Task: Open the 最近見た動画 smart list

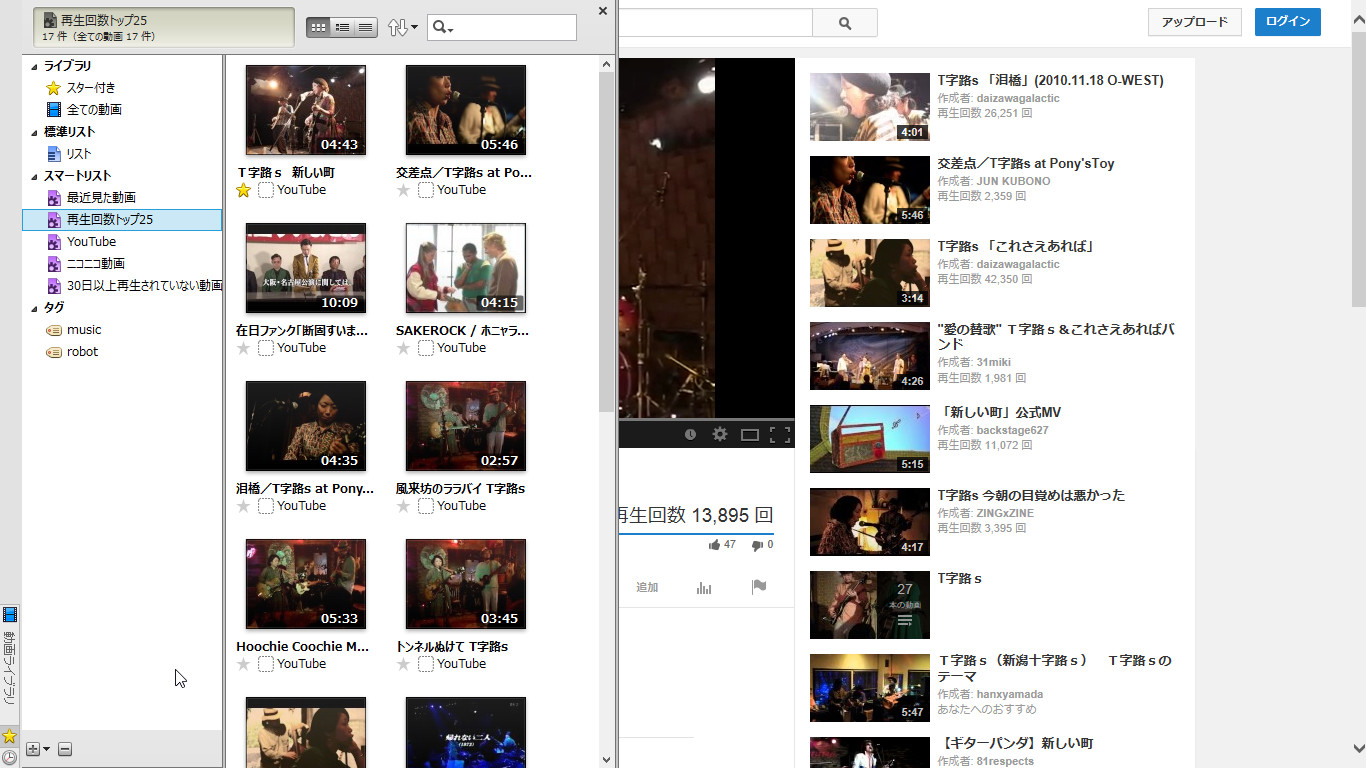Action: [91, 198]
